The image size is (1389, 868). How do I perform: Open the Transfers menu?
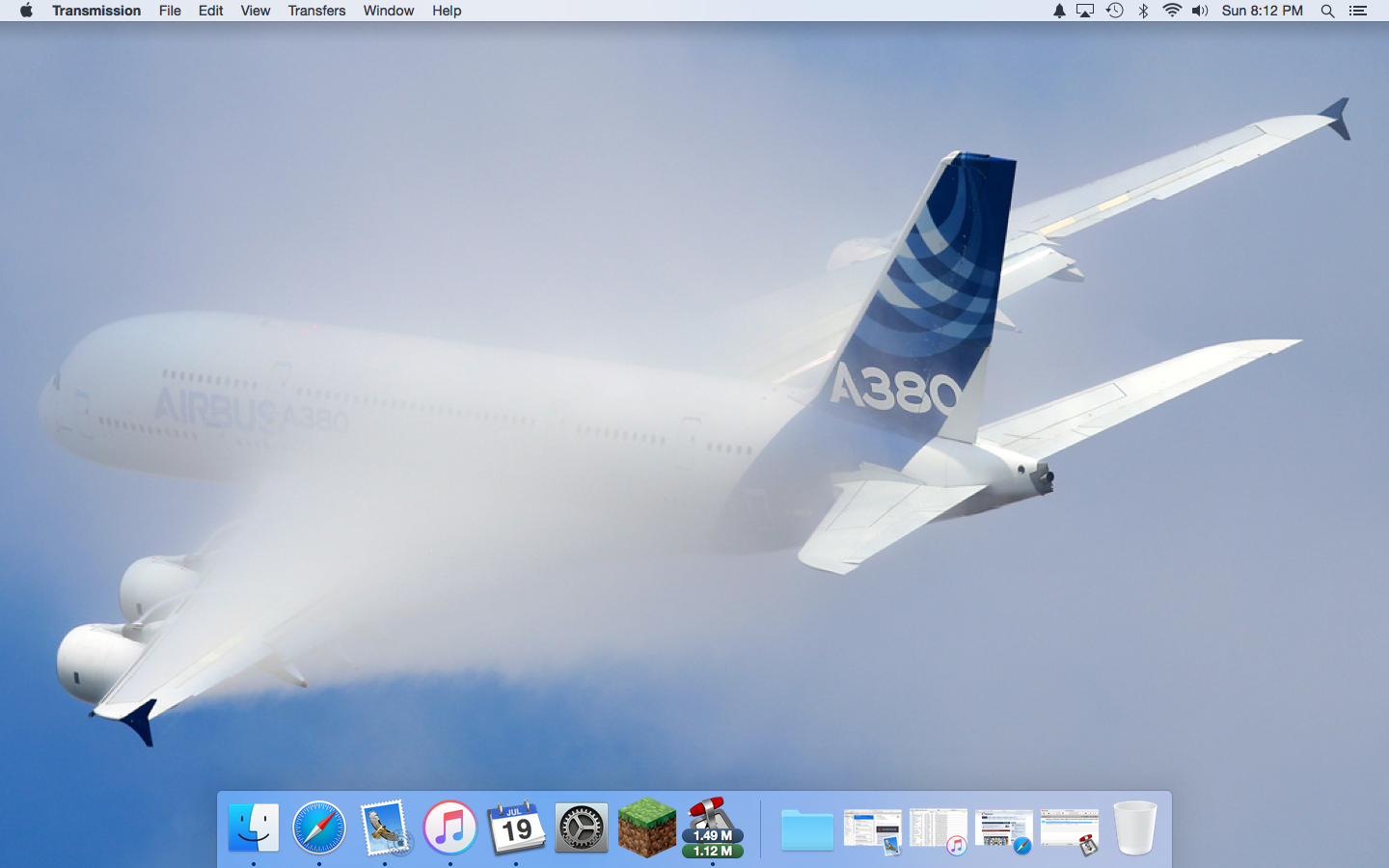coord(316,11)
